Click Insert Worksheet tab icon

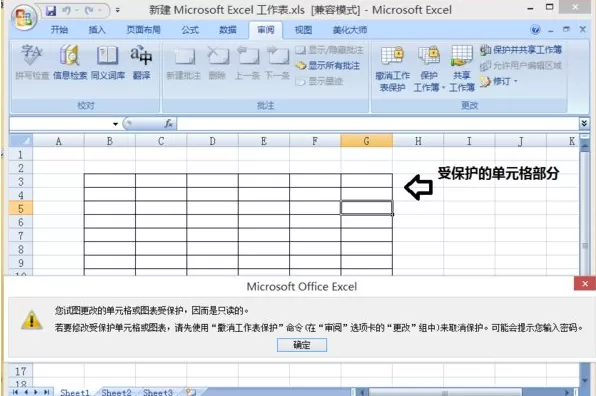(x=190, y=392)
